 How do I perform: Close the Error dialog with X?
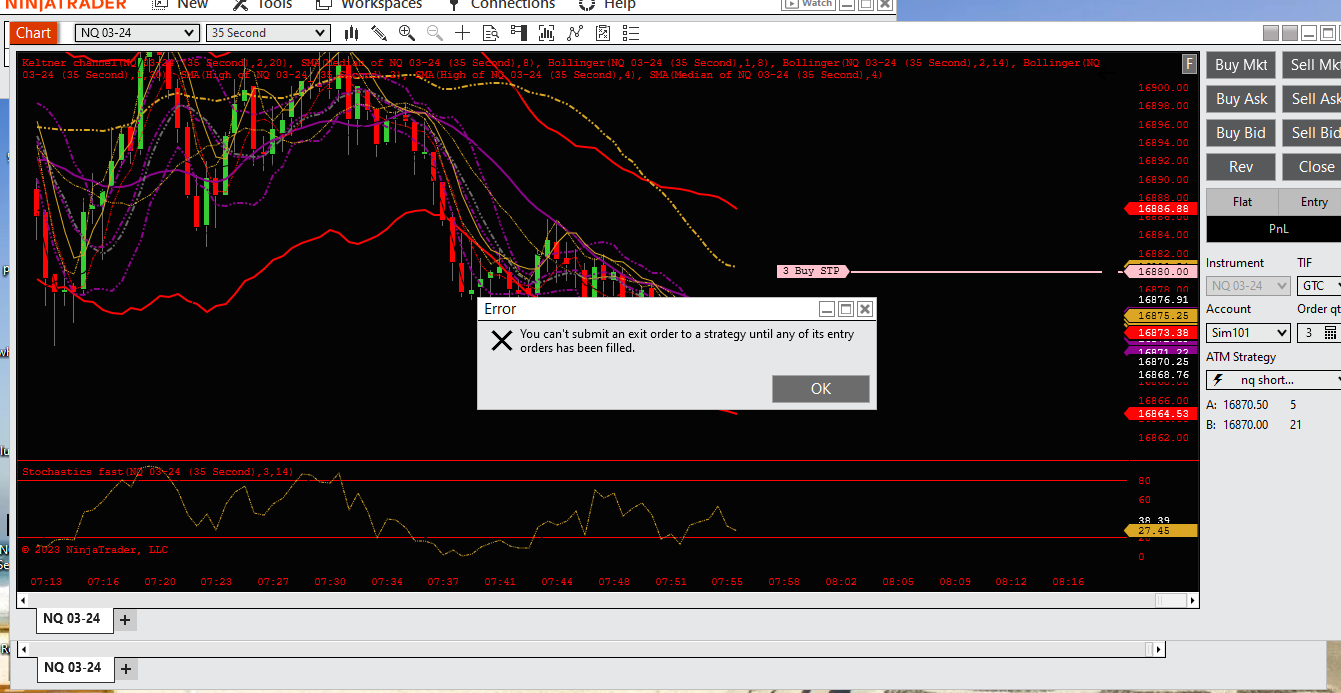tap(865, 309)
